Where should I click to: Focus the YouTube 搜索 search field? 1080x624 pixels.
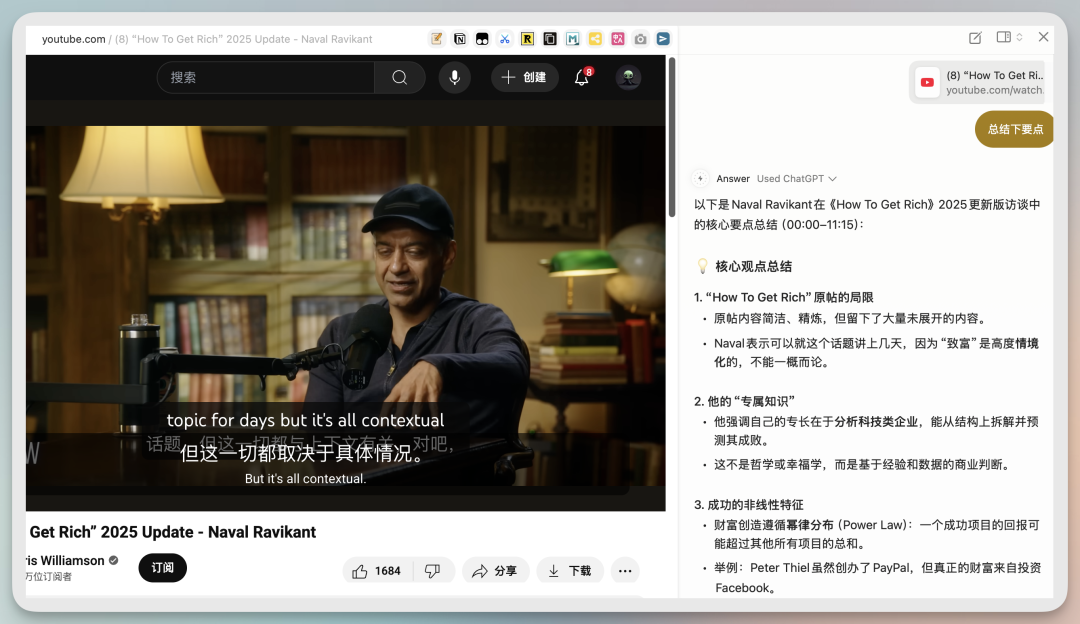coord(265,78)
